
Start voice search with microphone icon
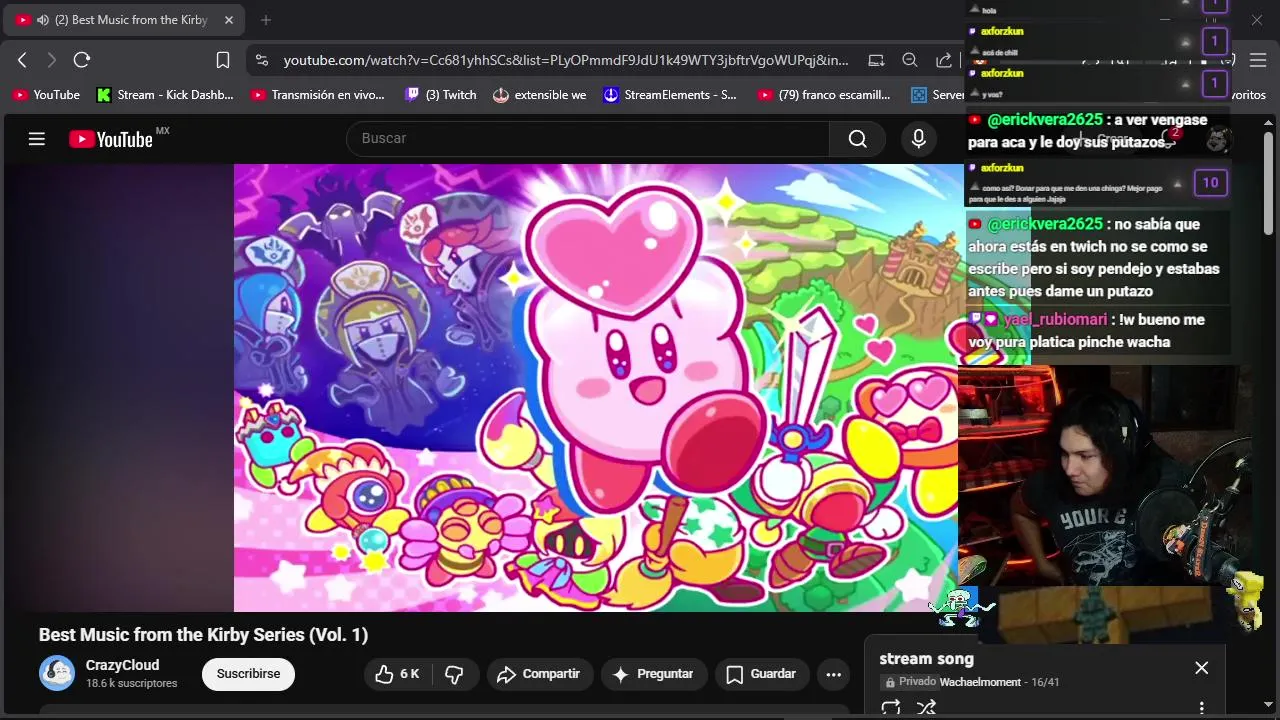[918, 138]
